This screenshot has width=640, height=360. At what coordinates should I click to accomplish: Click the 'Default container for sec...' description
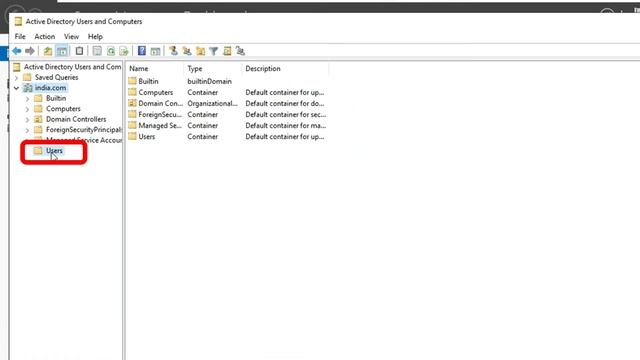pyautogui.click(x=286, y=114)
